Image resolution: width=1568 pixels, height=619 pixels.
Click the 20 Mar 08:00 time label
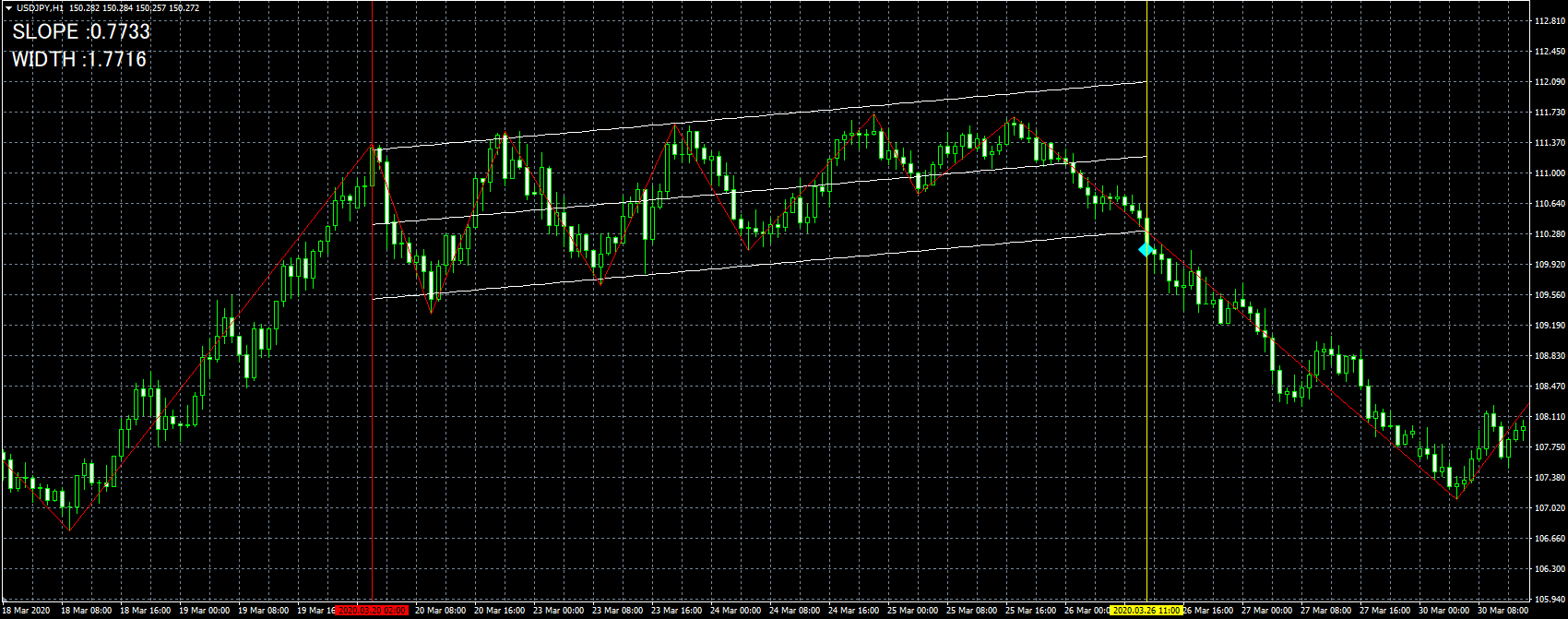click(441, 611)
